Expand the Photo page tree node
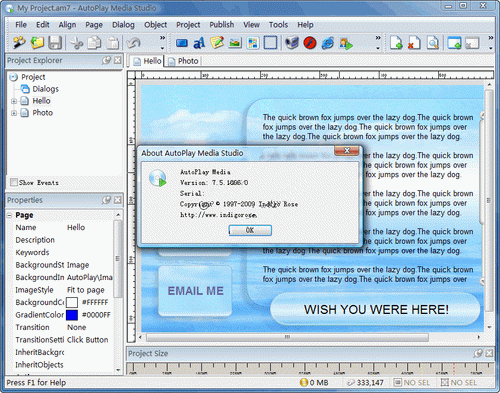The height and width of the screenshot is (393, 500). (x=14, y=113)
